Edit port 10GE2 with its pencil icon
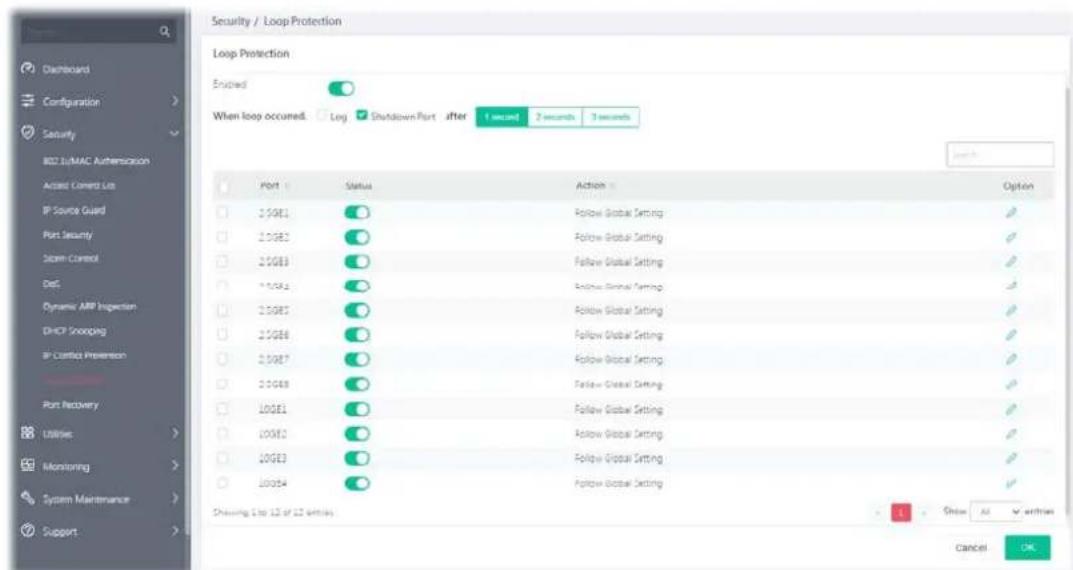Image resolution: width=1073 pixels, height=570 pixels. pyautogui.click(x=1011, y=434)
